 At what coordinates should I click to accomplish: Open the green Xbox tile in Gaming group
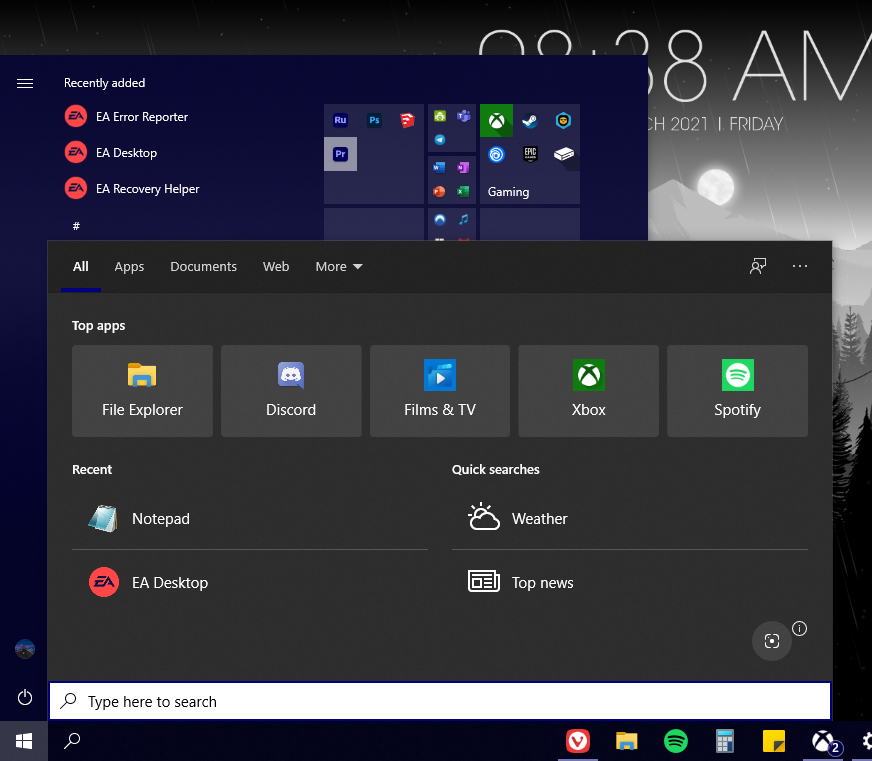coord(496,120)
